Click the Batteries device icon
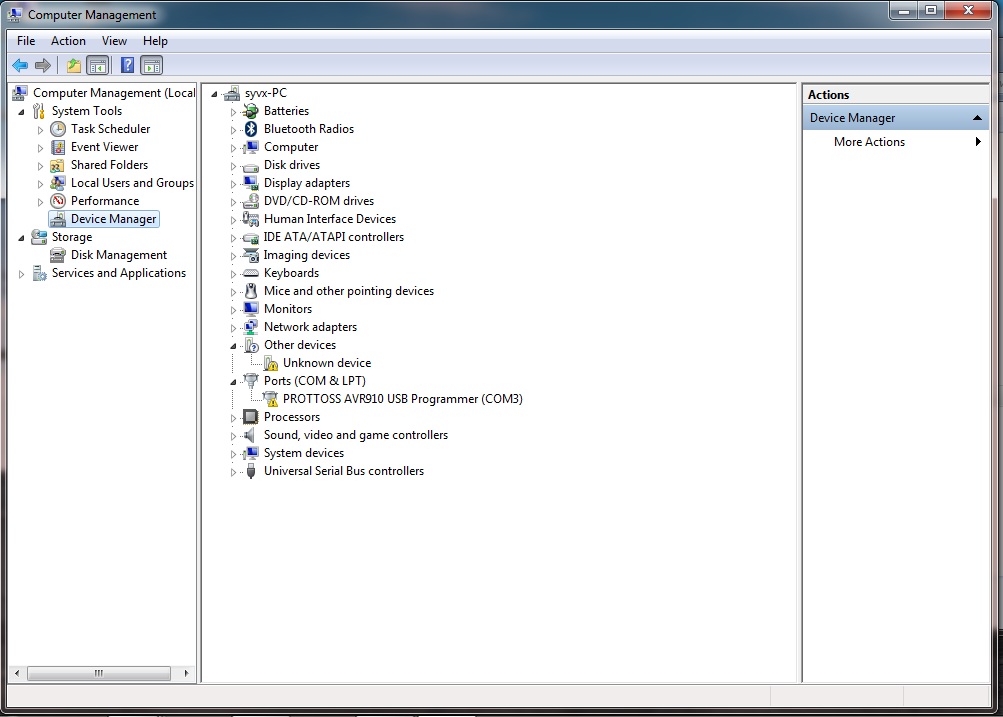Screen dimensions: 1003x717 pyautogui.click(x=251, y=111)
